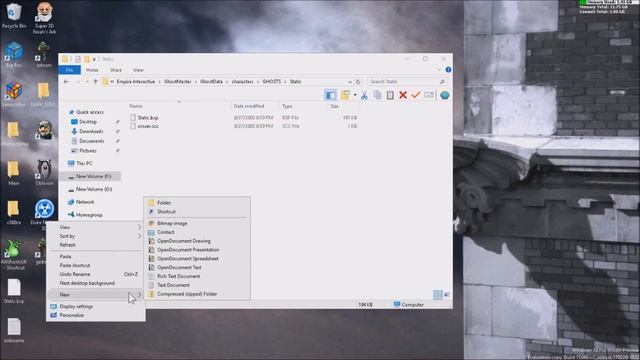Select the Static.bsp file row
Screen dimensions: 640x360
(x=243, y=118)
